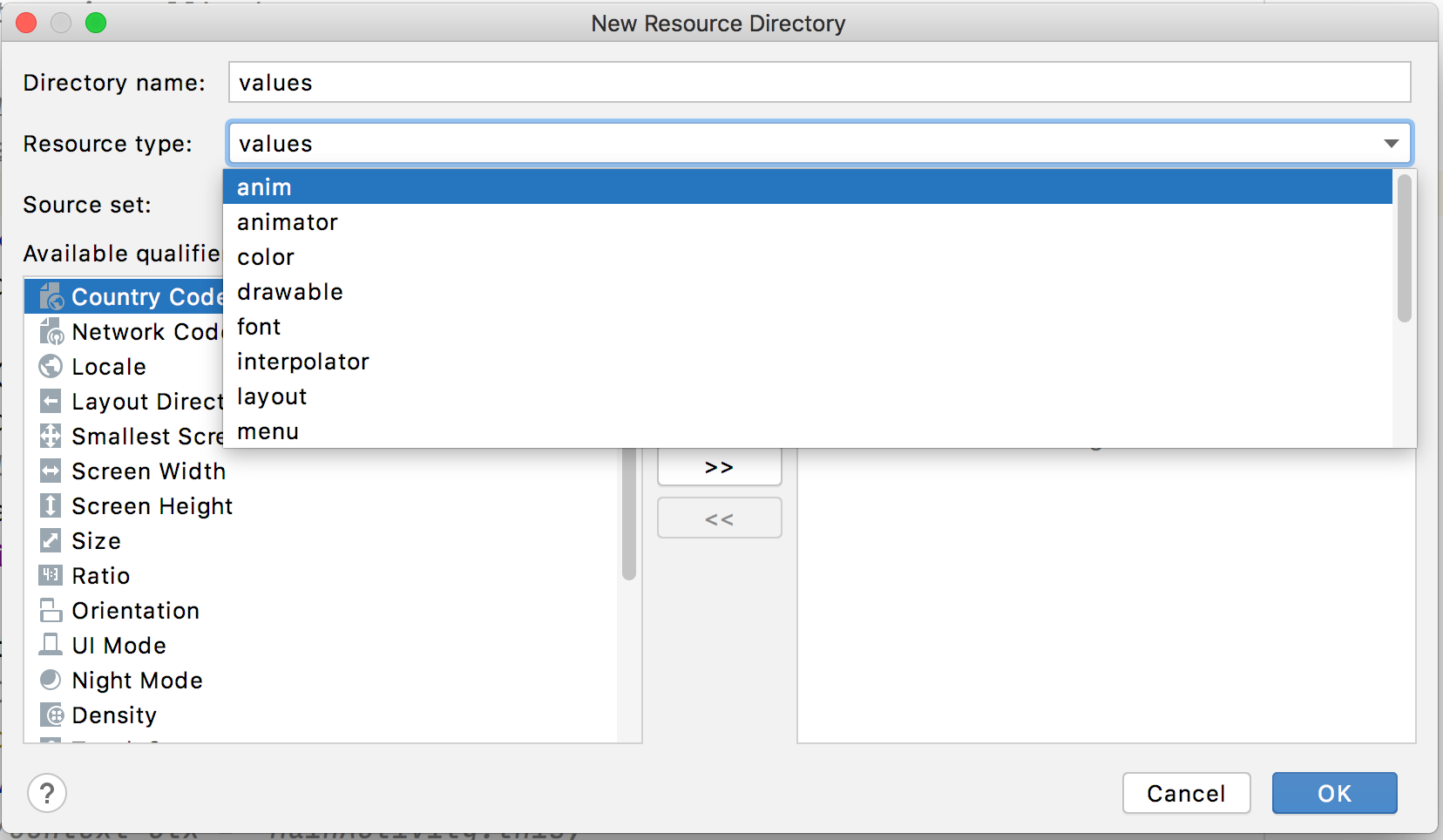Screen dimensions: 1443x840
Task: Open the help question mark button
Action: 47,794
